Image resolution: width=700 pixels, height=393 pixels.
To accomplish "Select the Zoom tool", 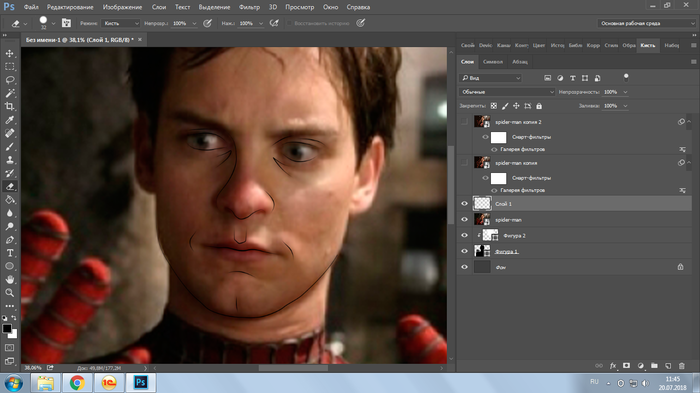I will [x=9, y=293].
